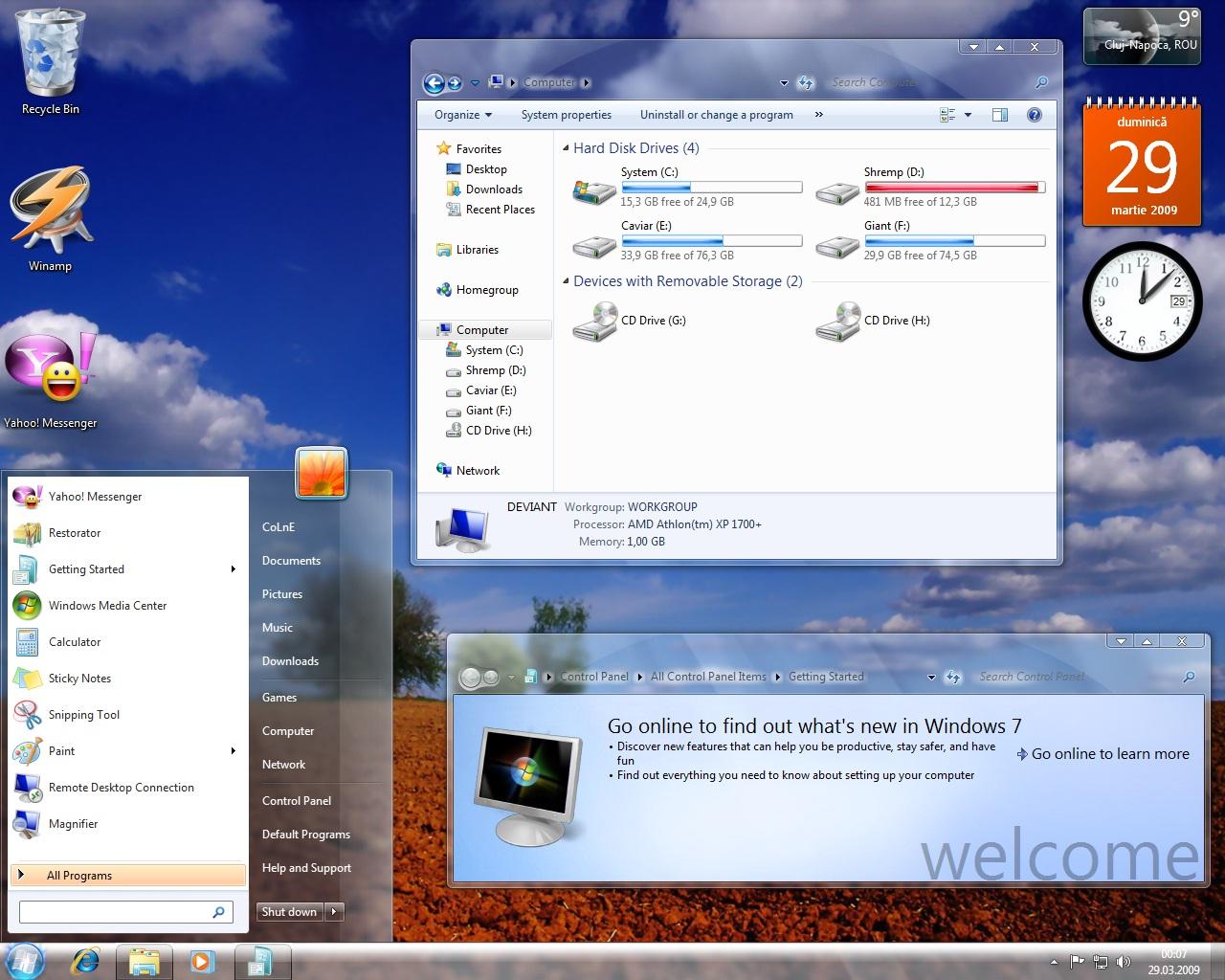Screen dimensions: 1225x980
Task: Open CD Drive (H:) in the main pane
Action: [x=837, y=322]
